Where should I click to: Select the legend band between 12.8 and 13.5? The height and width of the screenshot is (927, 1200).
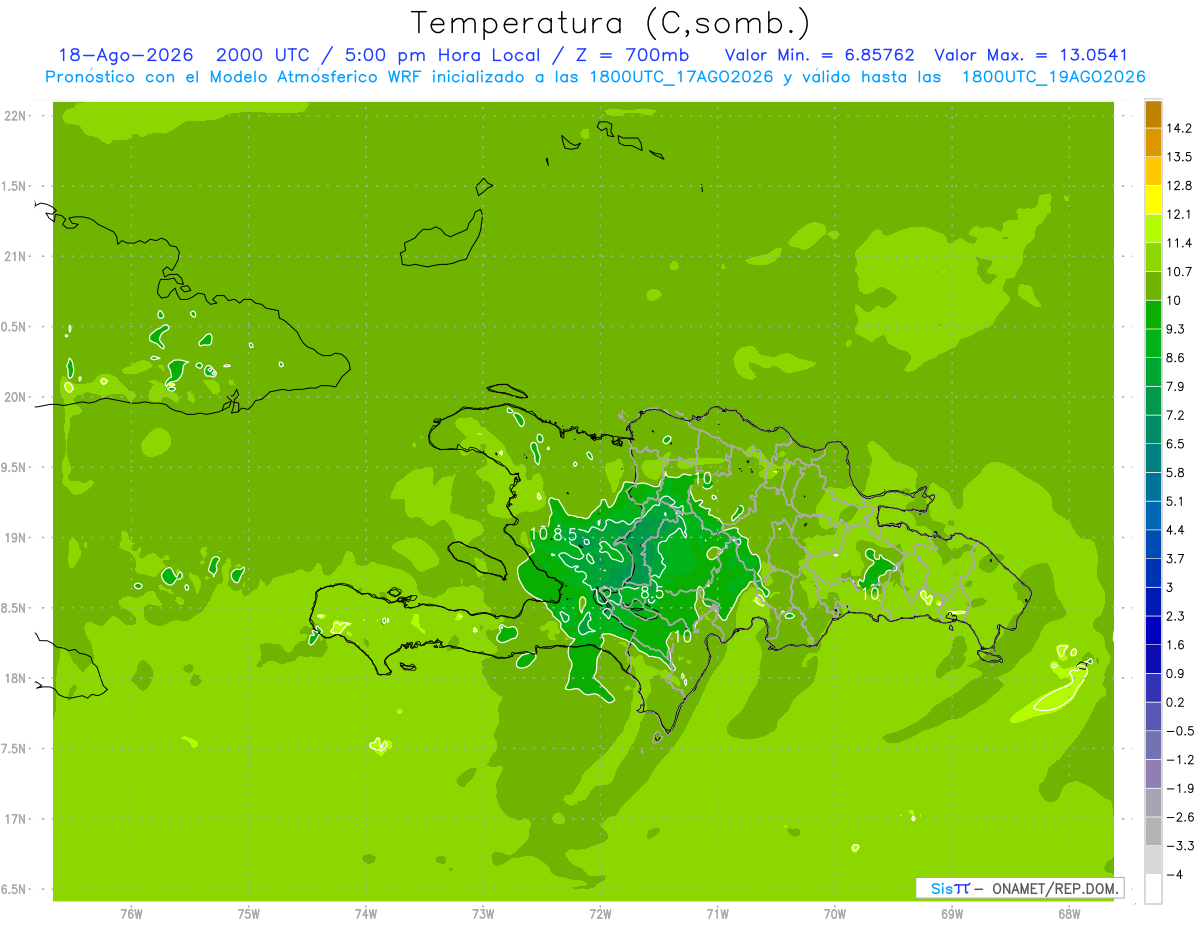[x=1153, y=171]
